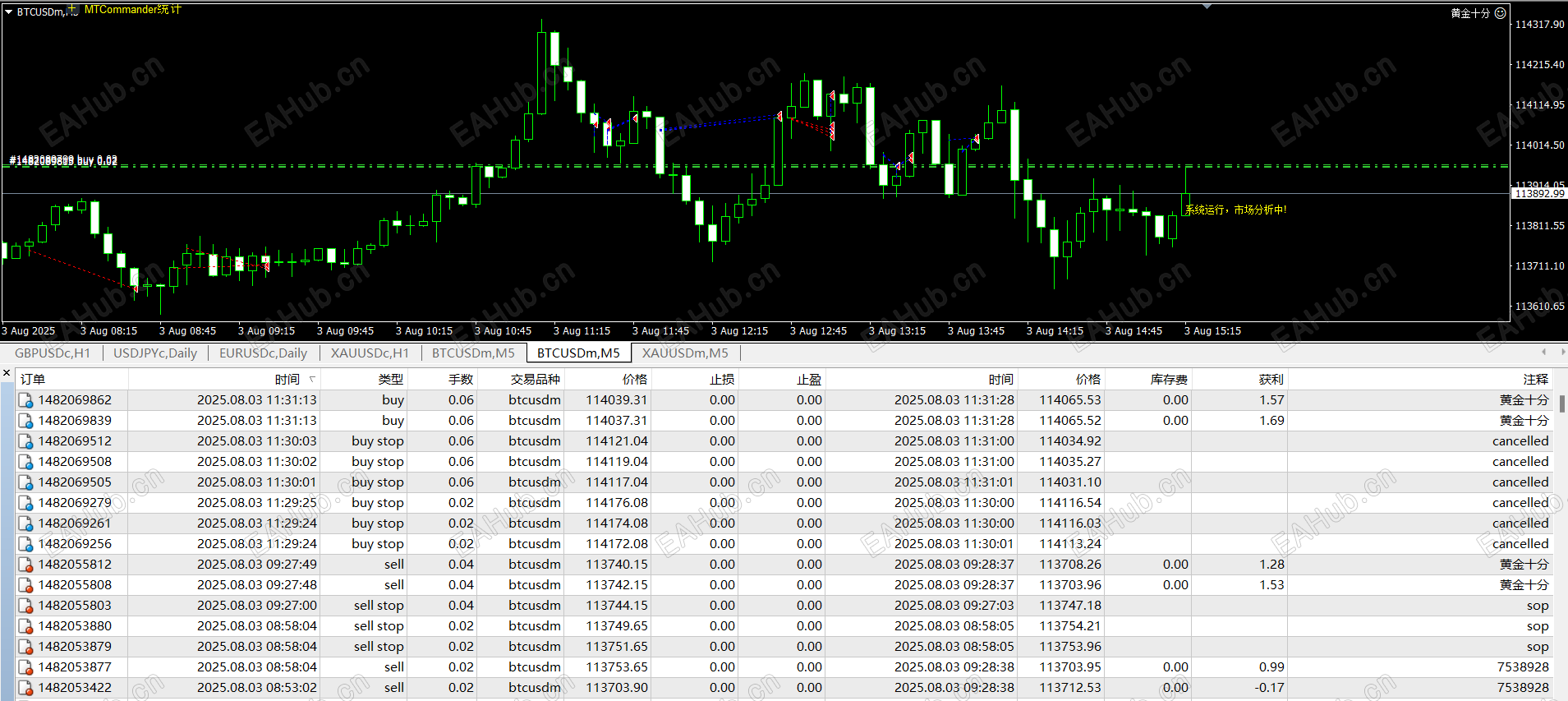Click price 114121.04 in the table

point(617,441)
